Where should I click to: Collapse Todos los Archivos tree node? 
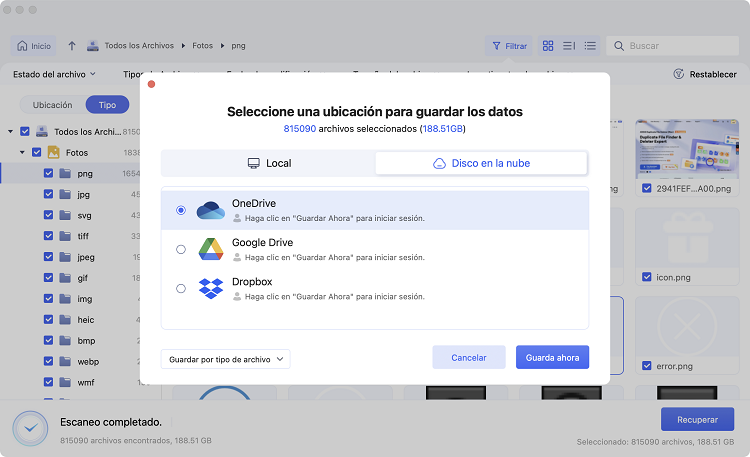click(10, 131)
